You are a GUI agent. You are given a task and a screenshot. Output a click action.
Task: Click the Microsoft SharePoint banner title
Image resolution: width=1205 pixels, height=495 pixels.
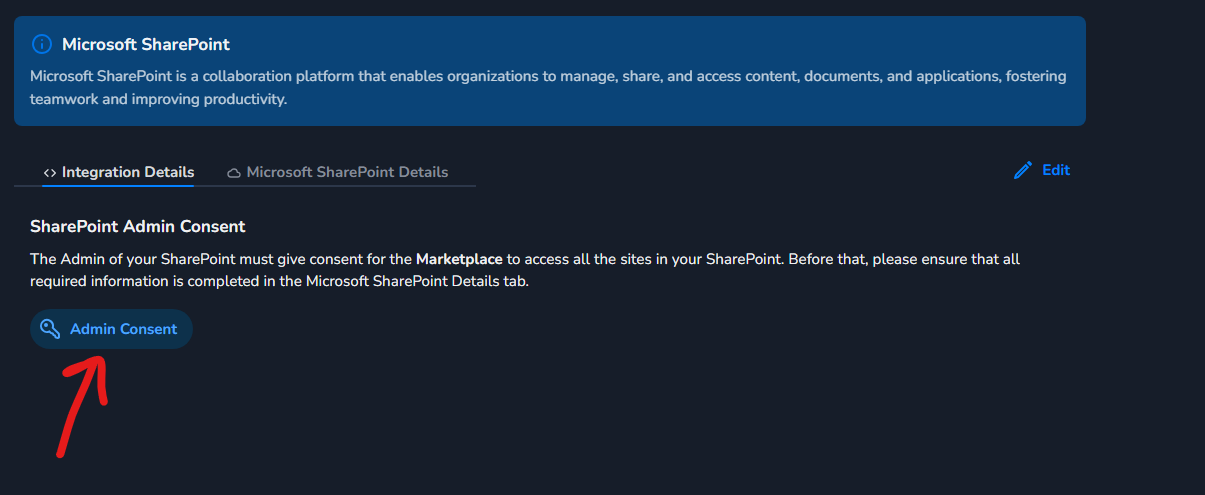click(145, 44)
